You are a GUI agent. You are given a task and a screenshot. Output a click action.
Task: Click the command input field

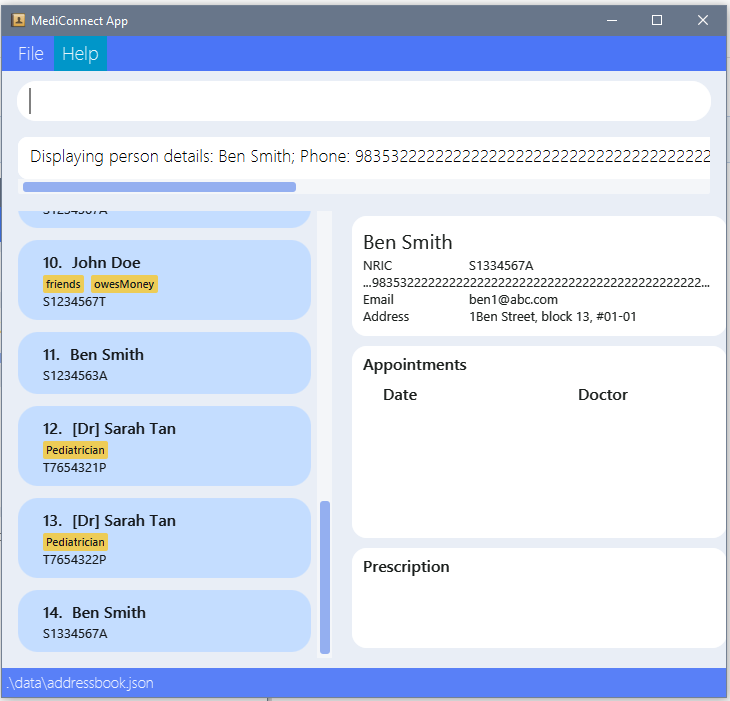(364, 101)
